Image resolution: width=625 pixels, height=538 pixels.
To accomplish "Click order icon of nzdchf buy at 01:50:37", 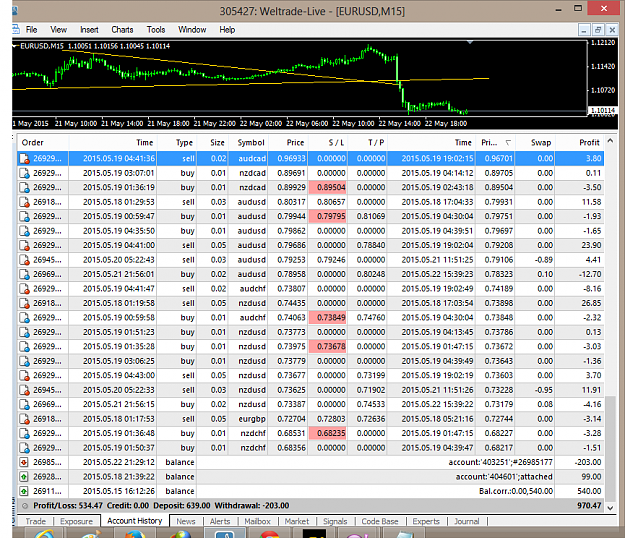I will (x=25, y=448).
